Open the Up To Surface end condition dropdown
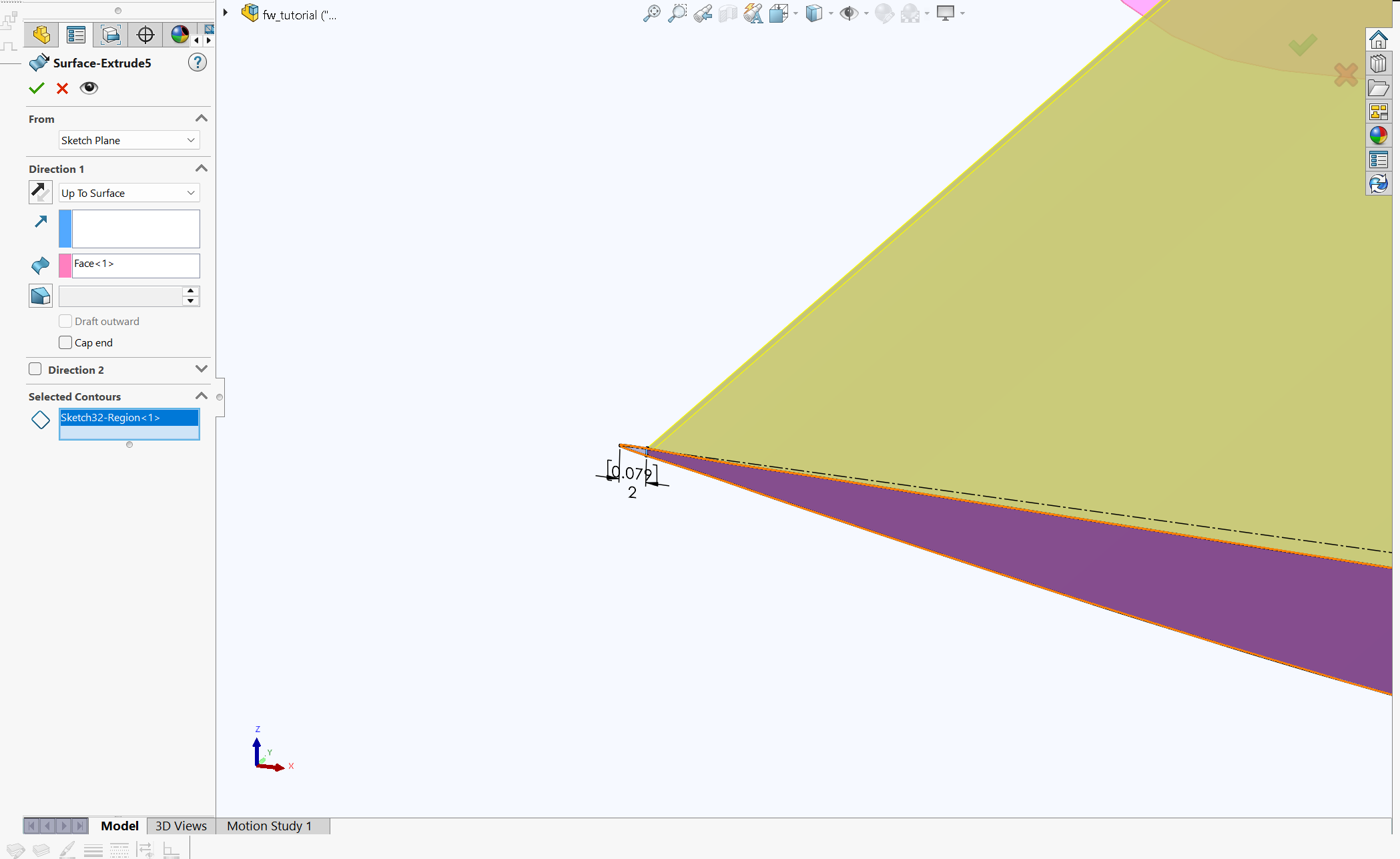The image size is (1400, 859). point(129,193)
